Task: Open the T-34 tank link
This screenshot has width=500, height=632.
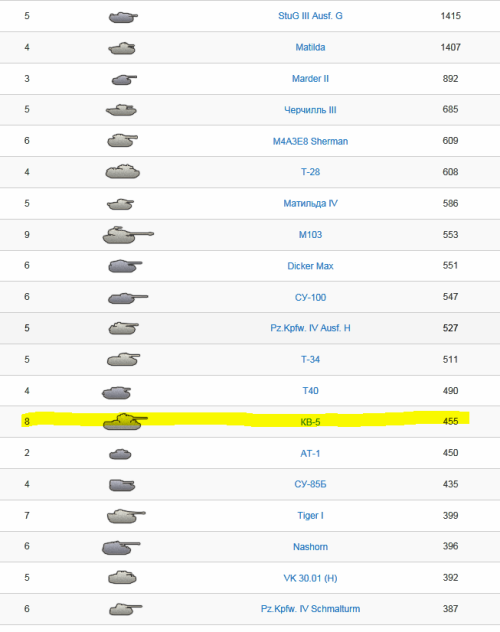Action: [310, 360]
